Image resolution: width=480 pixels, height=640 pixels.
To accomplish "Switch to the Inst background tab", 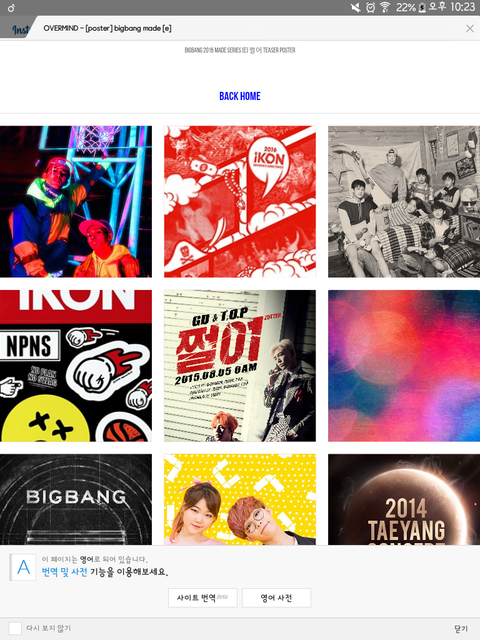I will pyautogui.click(x=20, y=29).
